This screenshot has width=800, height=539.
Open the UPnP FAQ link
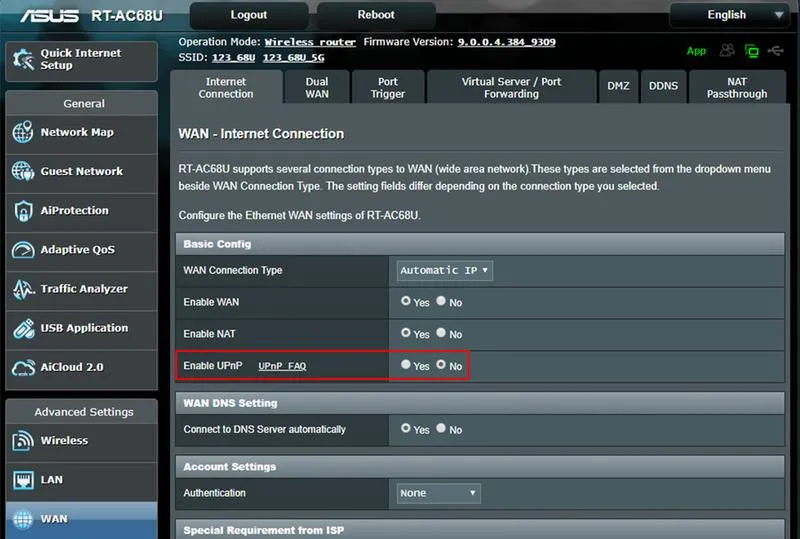coord(282,366)
